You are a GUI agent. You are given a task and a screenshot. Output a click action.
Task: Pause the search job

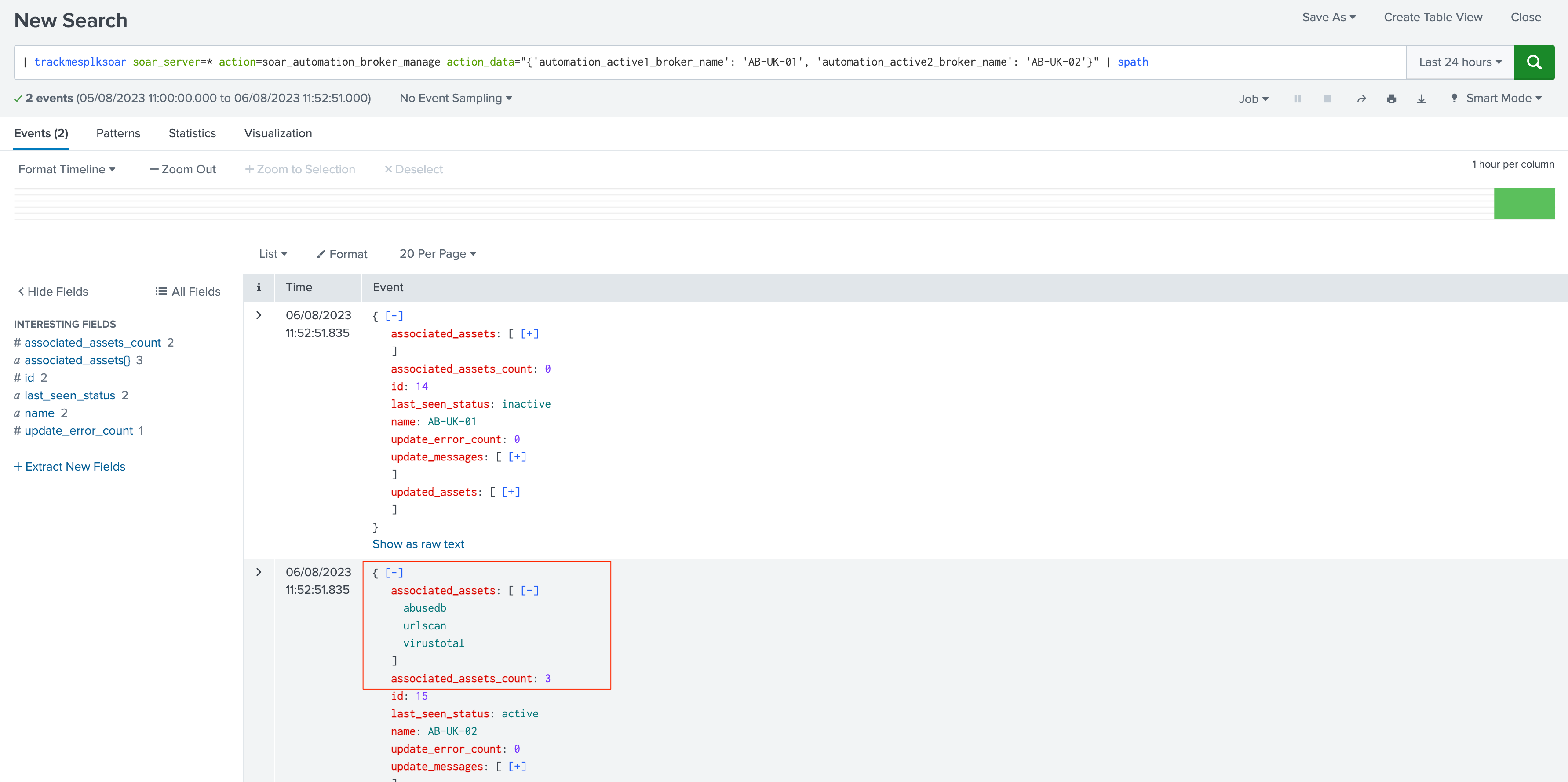click(x=1297, y=99)
